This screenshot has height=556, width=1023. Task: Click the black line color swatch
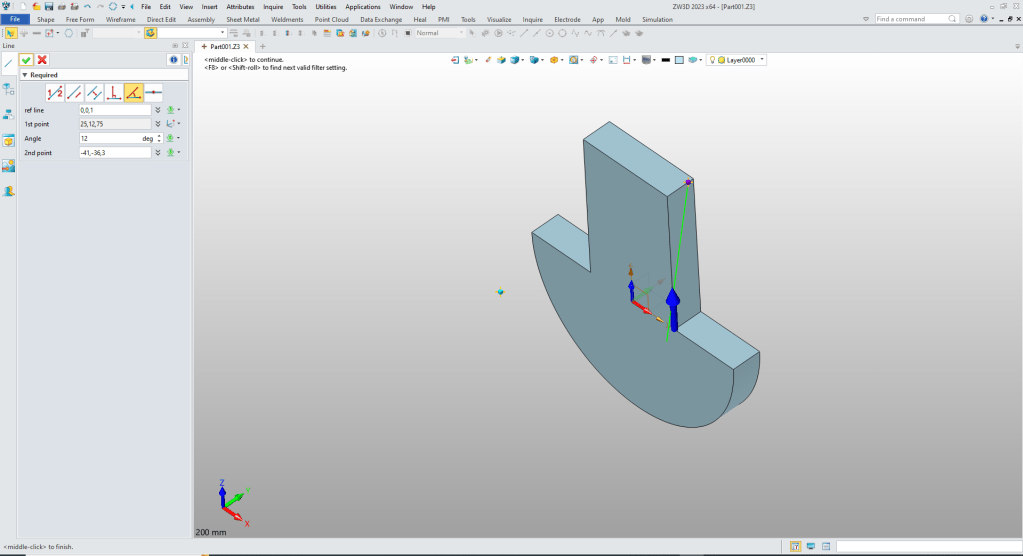click(665, 60)
